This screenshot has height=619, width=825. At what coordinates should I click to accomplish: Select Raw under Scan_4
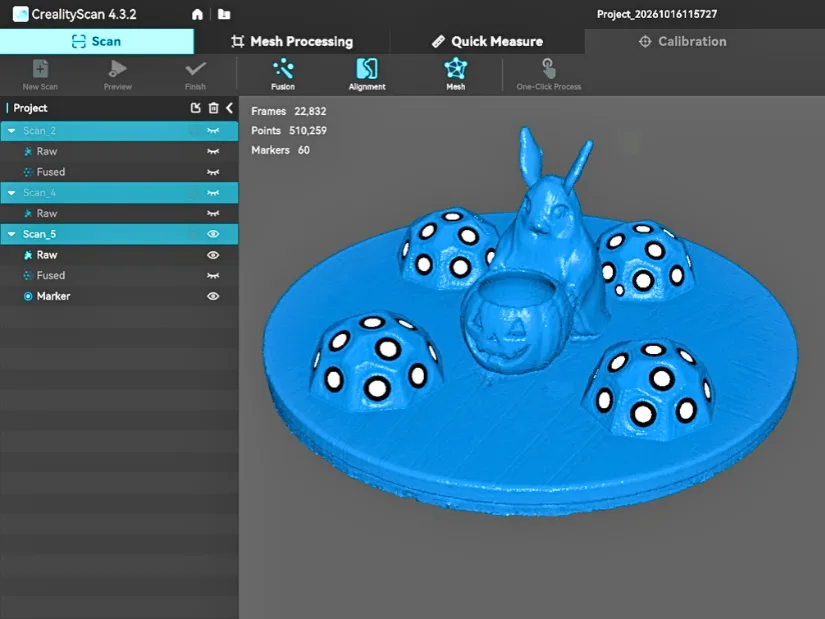[47, 213]
